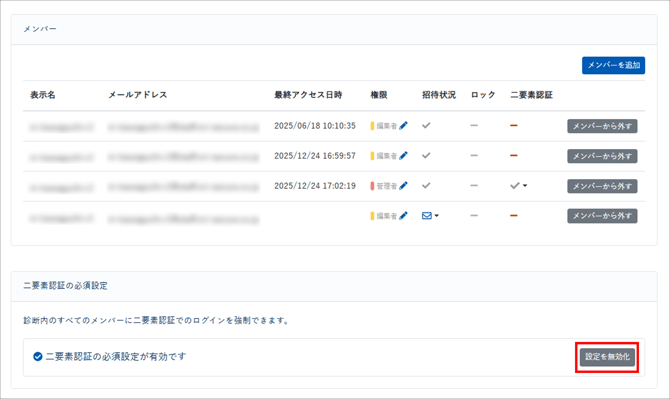Click the メールアドレス column header

(138, 95)
